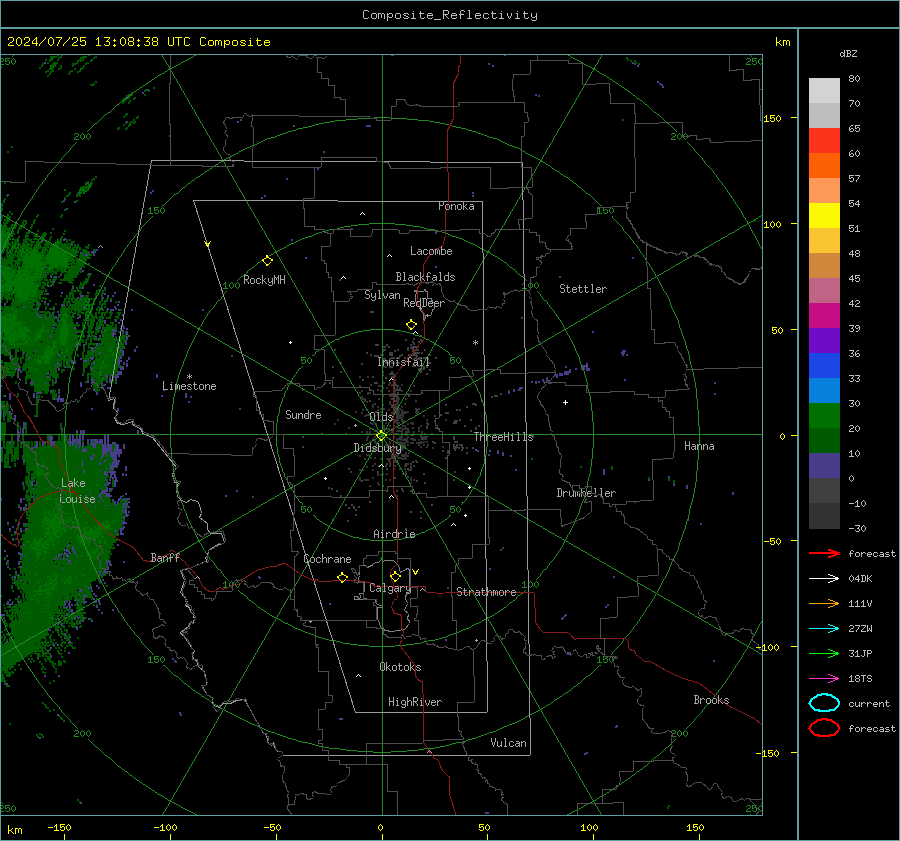
Task: Click the RedDeer map label
Action: pos(424,303)
